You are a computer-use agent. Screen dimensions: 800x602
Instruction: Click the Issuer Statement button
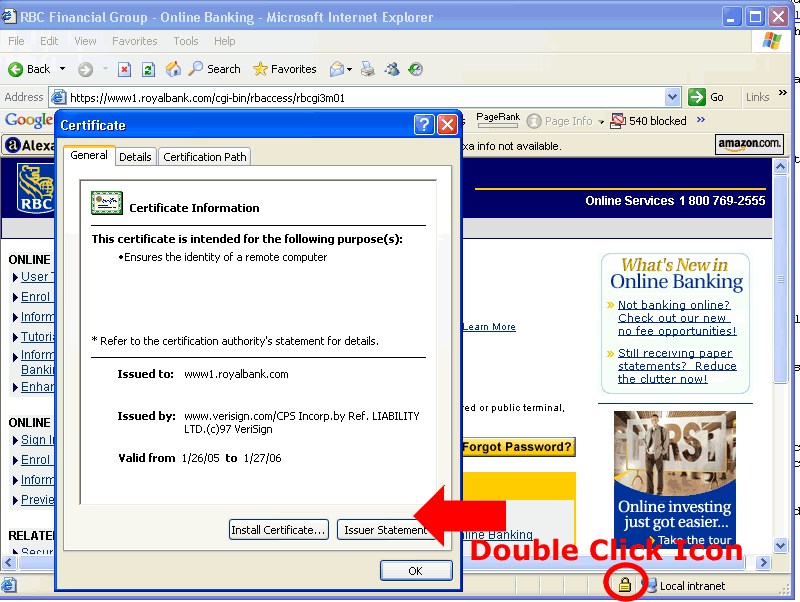pos(386,530)
